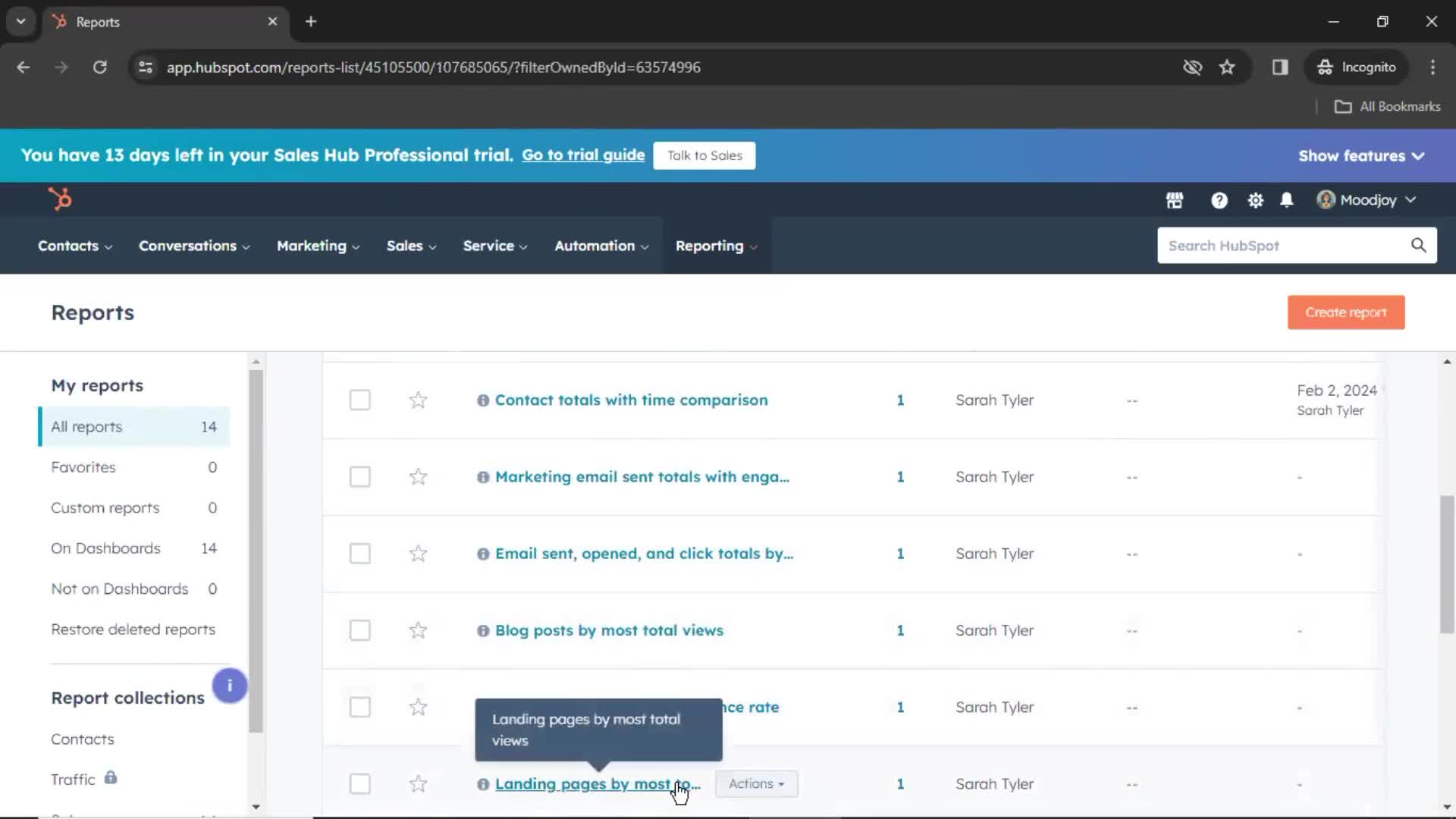This screenshot has height=819, width=1456.
Task: Click info icon beside Email sent, opened report
Action: [x=482, y=554]
